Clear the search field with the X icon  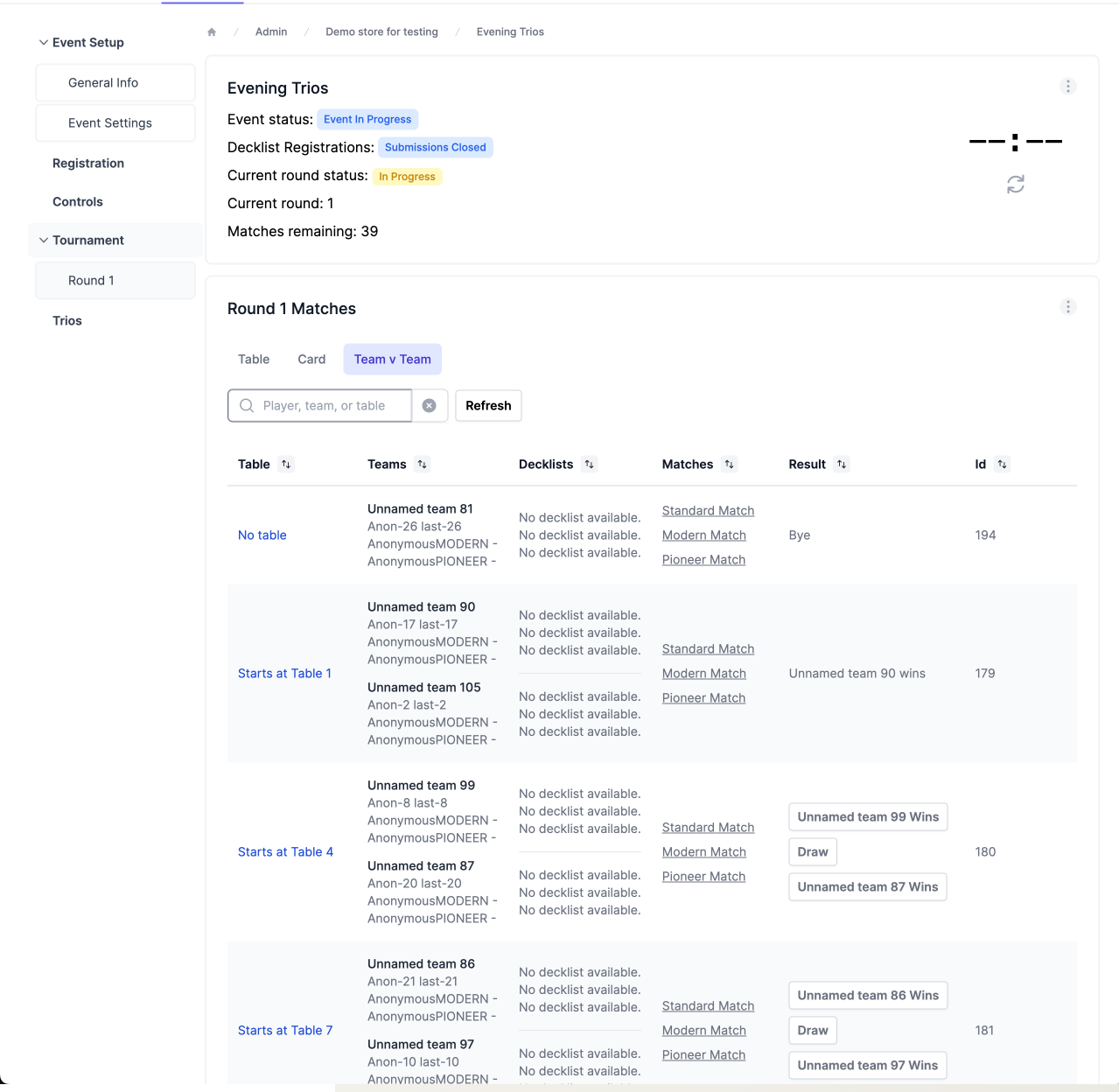point(430,406)
